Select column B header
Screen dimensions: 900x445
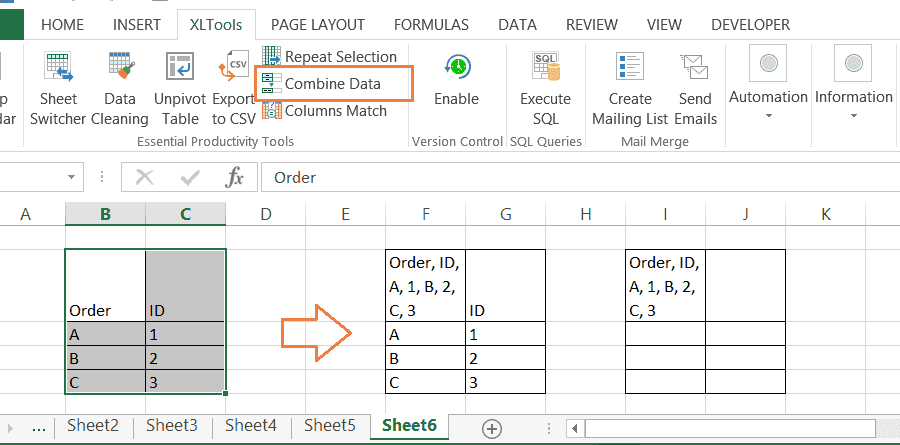coord(106,215)
